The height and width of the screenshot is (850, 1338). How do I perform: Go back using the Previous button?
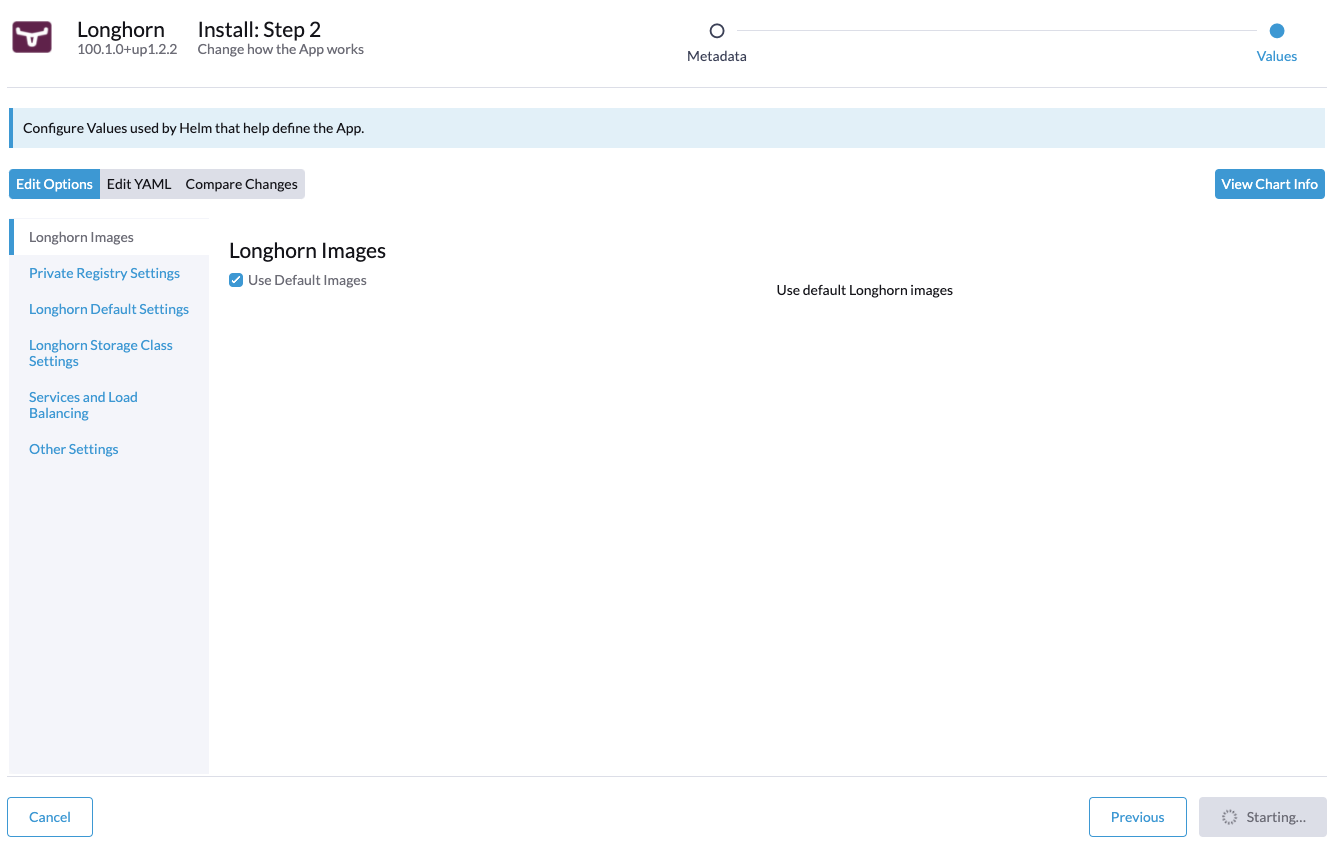[x=1137, y=816]
